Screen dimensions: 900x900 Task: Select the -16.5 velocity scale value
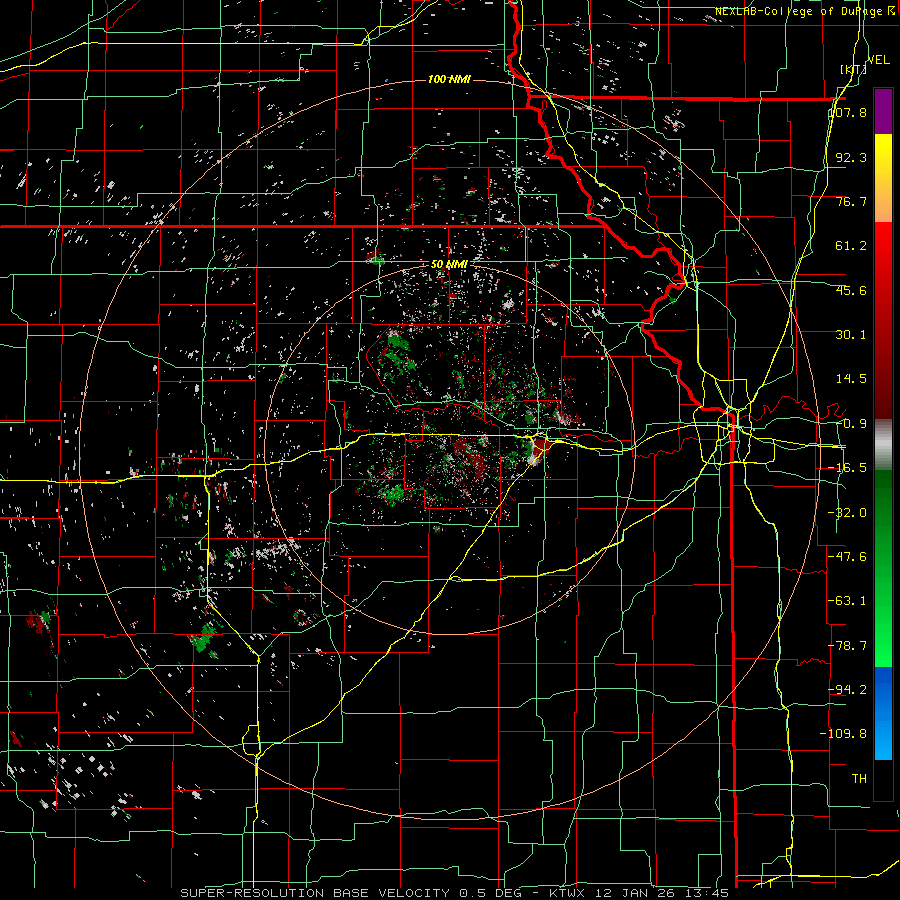(x=848, y=468)
